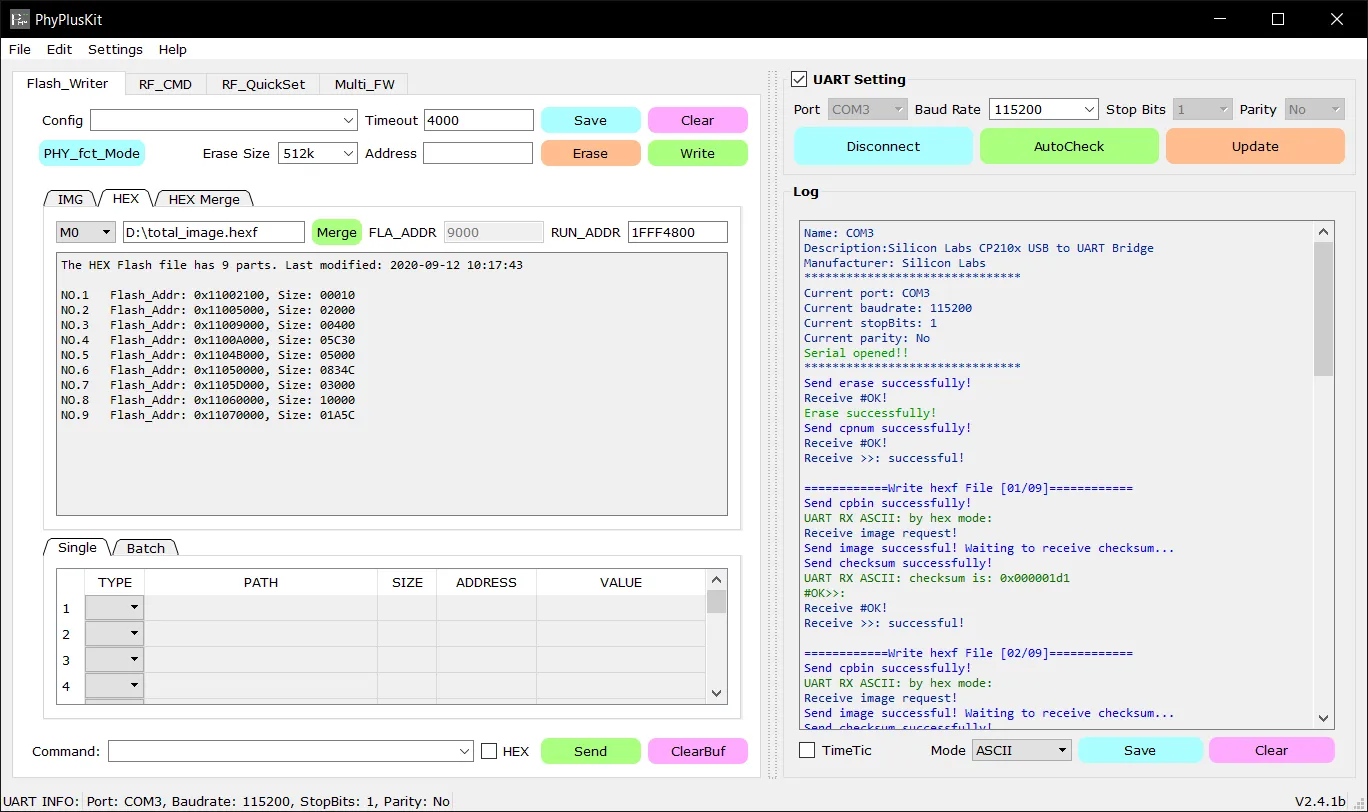Click the Log panel vertical scrollbar thumb
1368x812 pixels.
(1324, 308)
